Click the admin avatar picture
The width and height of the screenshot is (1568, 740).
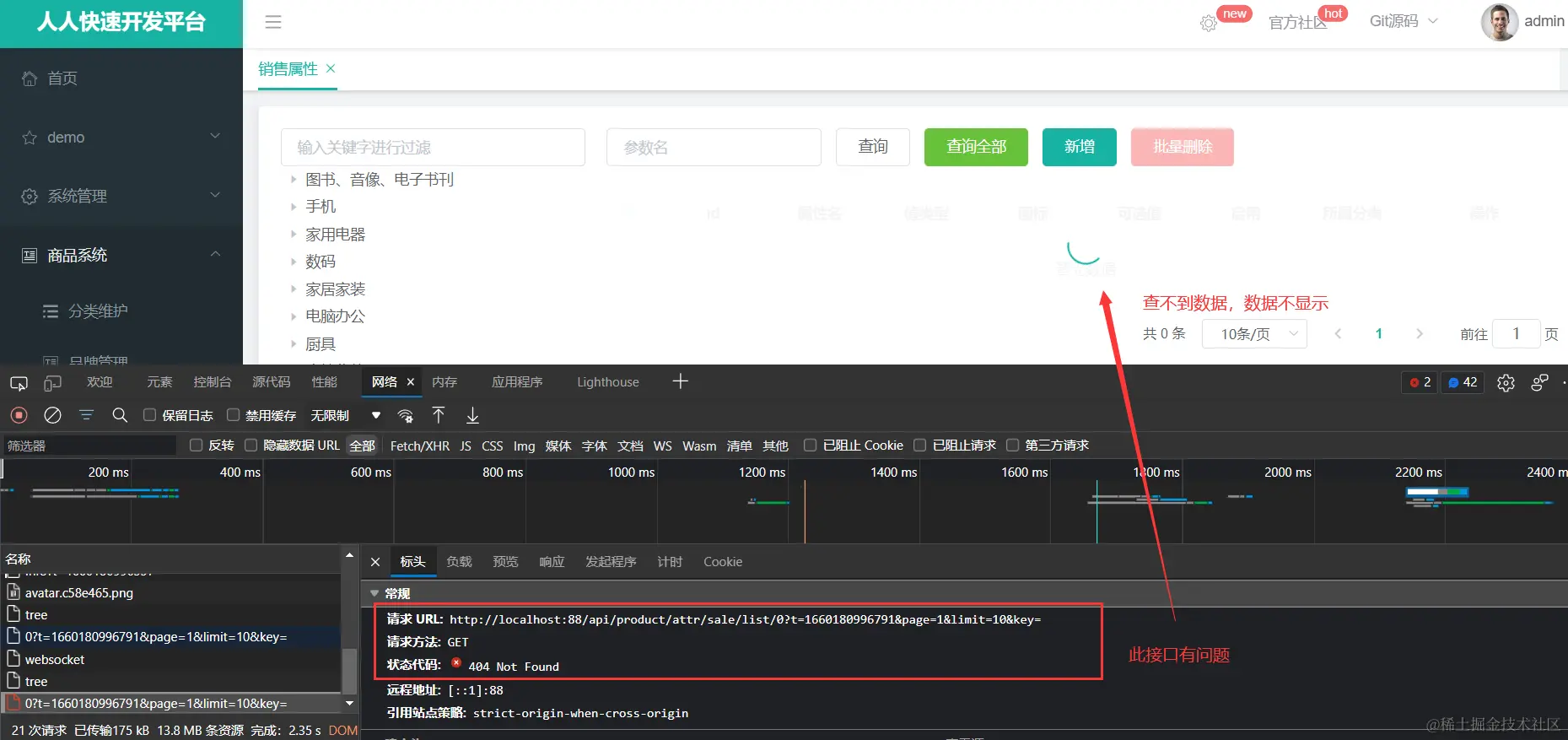coord(1500,22)
